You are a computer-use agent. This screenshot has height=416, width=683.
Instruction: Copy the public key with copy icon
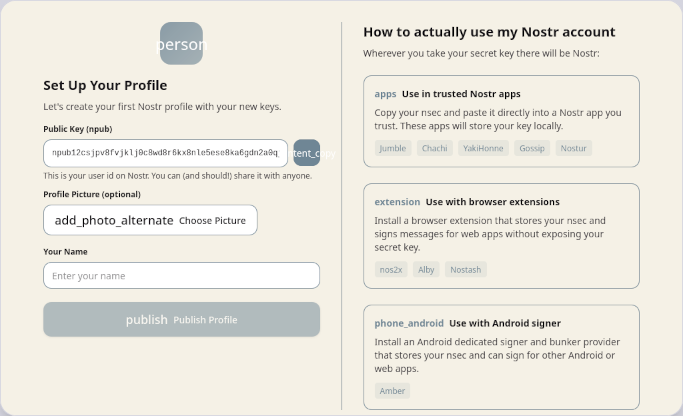click(307, 153)
